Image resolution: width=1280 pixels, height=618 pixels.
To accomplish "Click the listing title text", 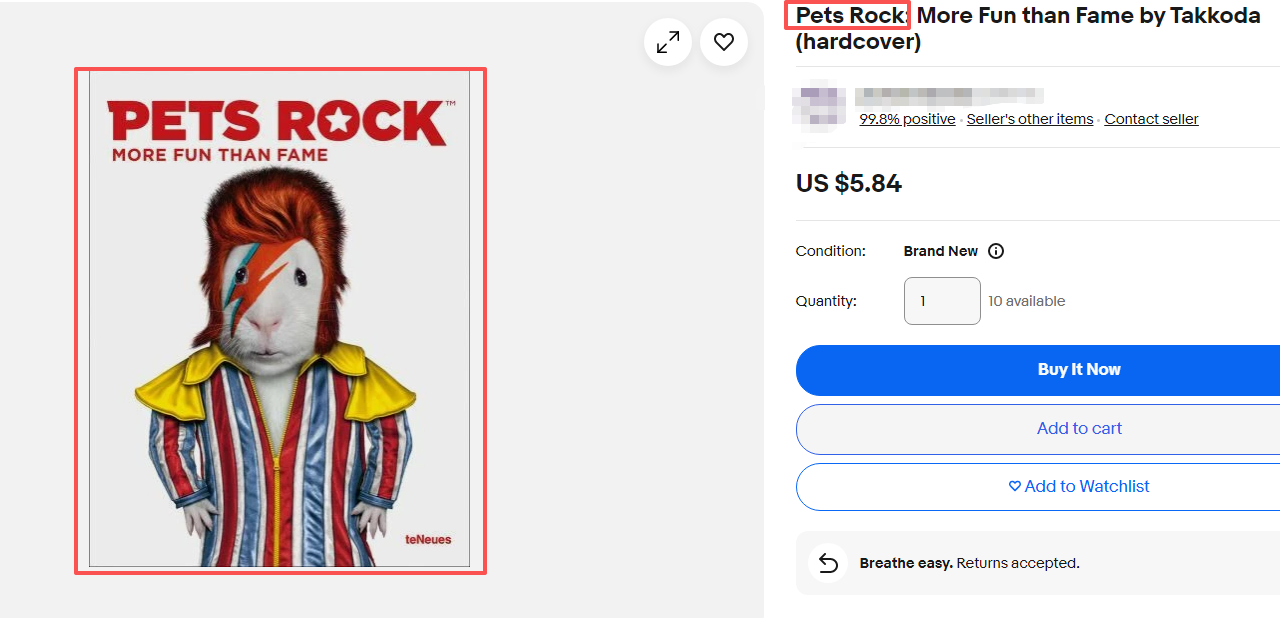I will tap(1028, 29).
